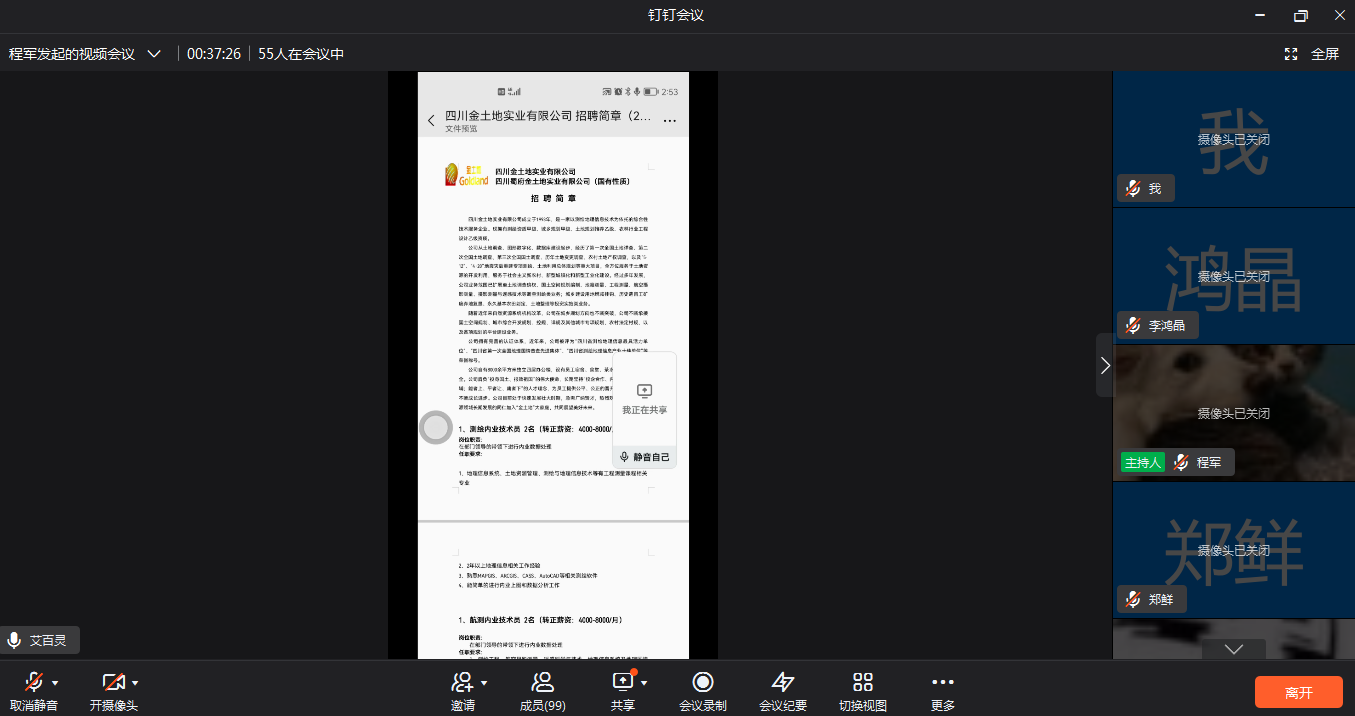The image size is (1355, 716).
Task: Click the 文件预览 label under the document title
Action: (x=461, y=129)
